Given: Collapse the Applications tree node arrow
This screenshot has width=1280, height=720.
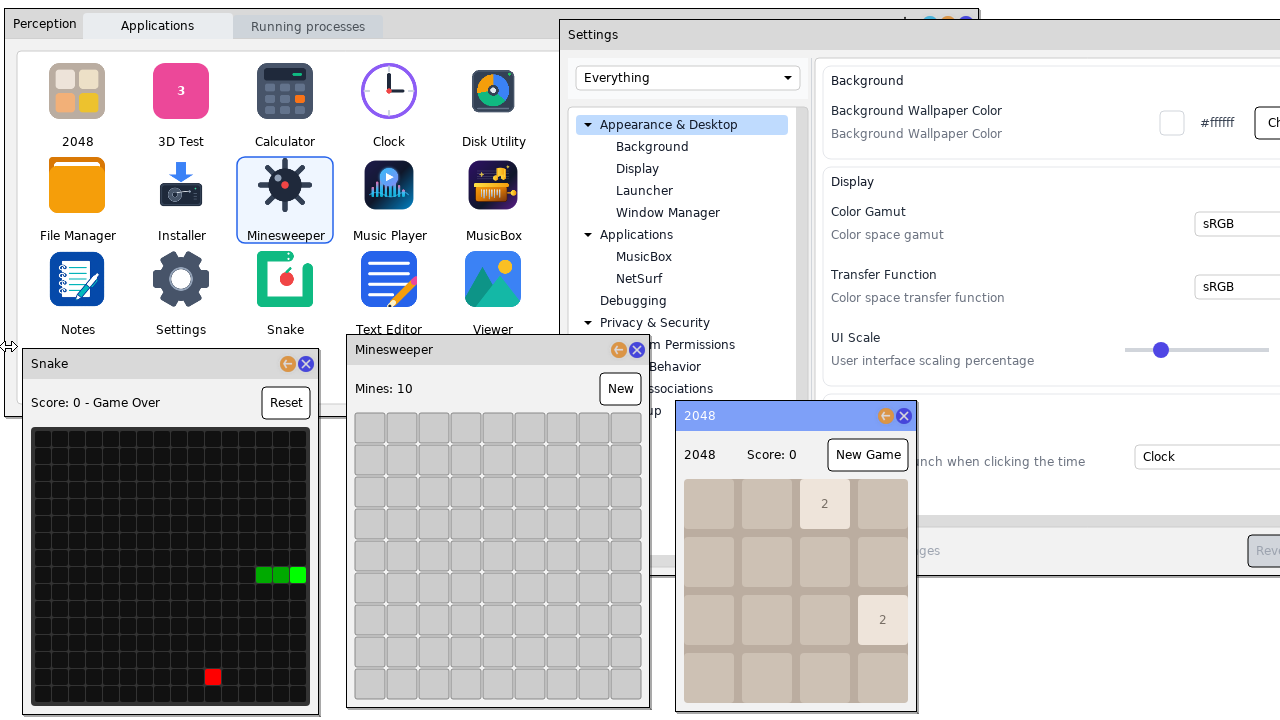Looking at the screenshot, I should (588, 235).
